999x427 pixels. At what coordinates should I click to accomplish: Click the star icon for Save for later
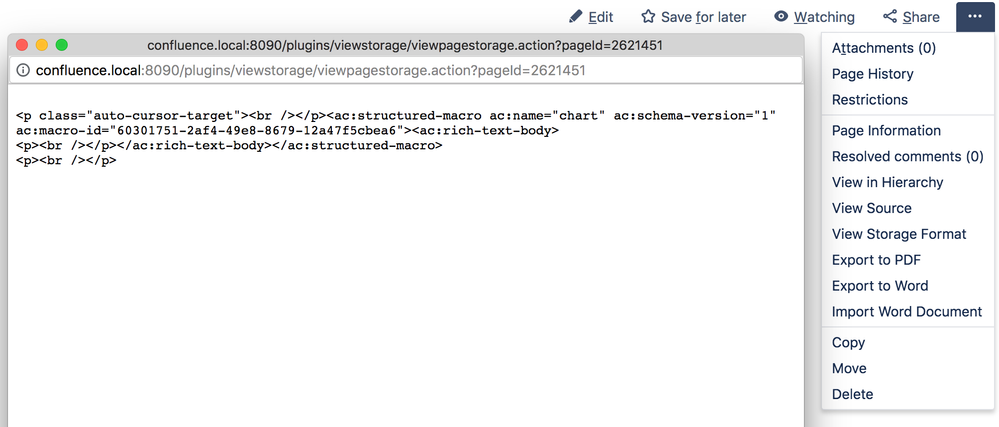click(648, 17)
